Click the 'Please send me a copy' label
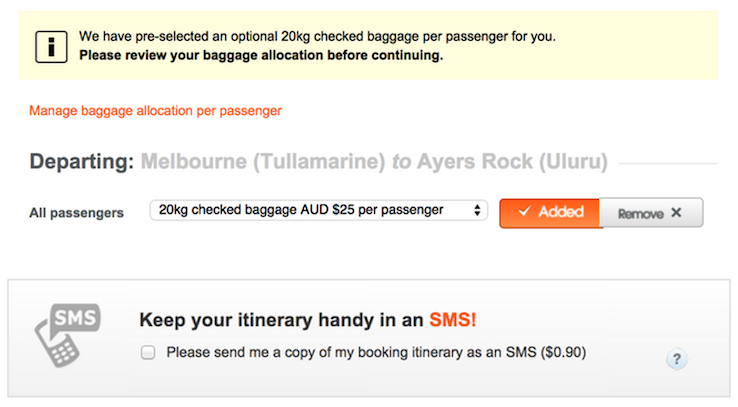Image resolution: width=738 pixels, height=407 pixels. click(375, 352)
